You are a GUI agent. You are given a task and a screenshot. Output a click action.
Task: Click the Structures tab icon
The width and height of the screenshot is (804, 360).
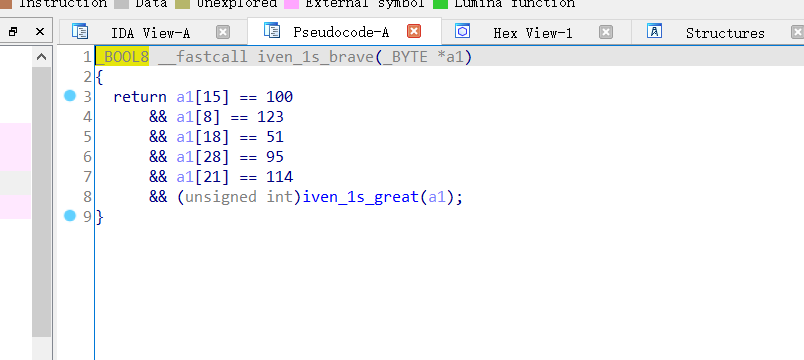pyautogui.click(x=654, y=31)
